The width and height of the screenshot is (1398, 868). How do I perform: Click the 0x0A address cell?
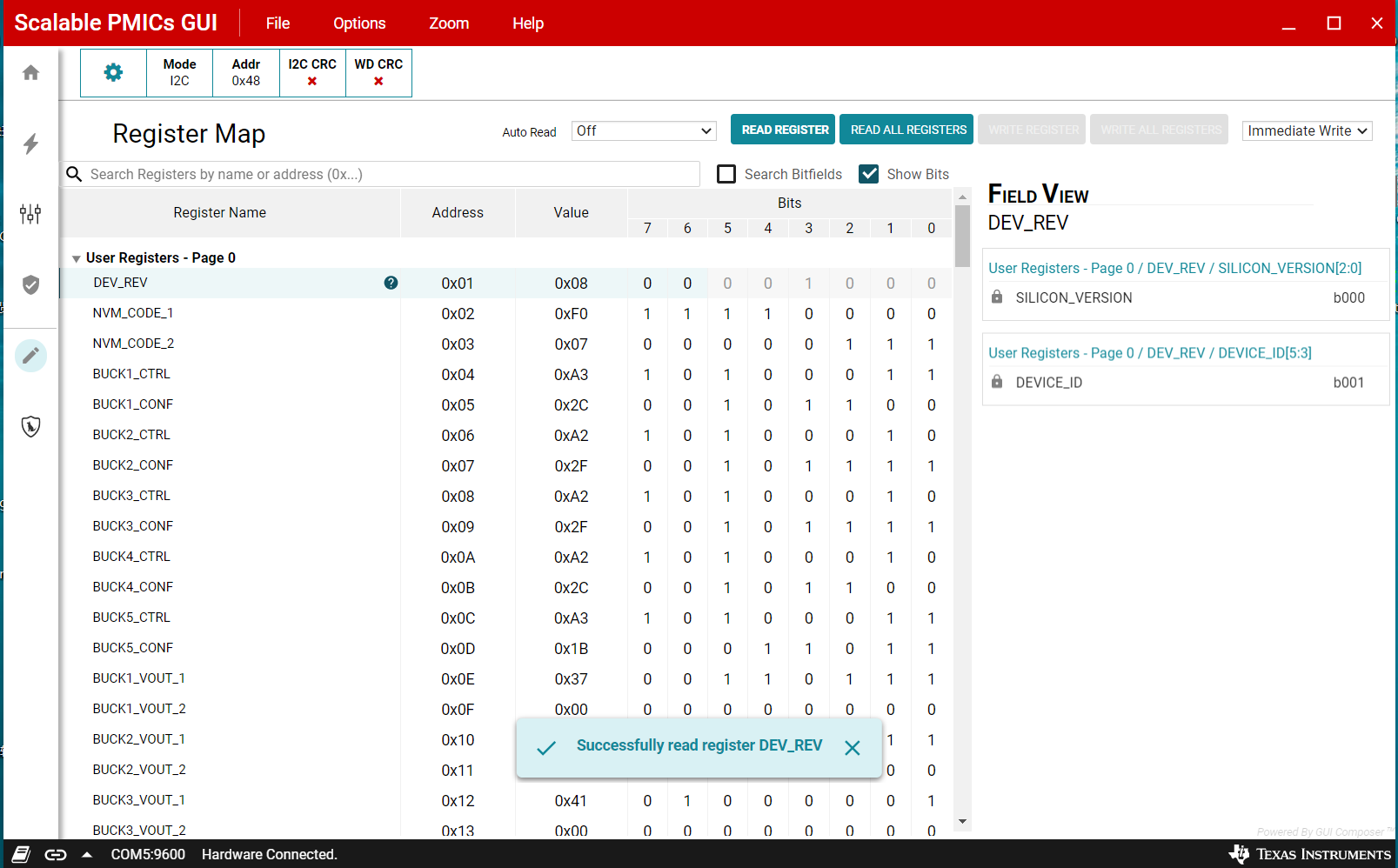(x=458, y=558)
